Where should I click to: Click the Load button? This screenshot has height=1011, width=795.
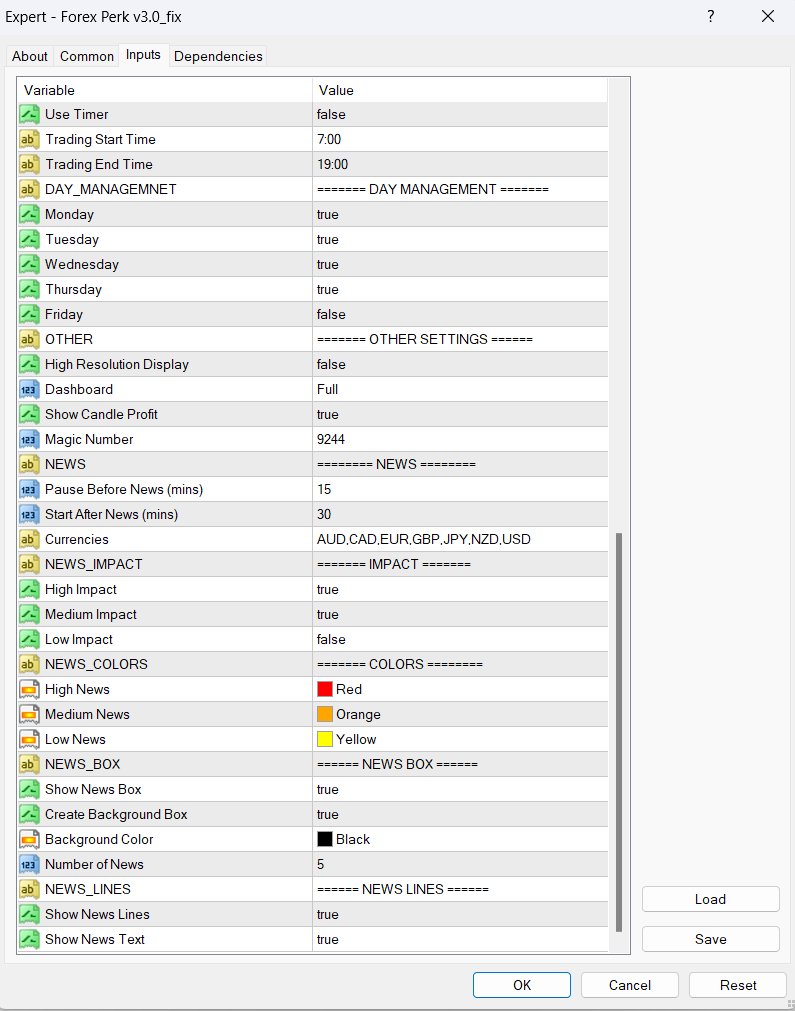click(x=710, y=899)
